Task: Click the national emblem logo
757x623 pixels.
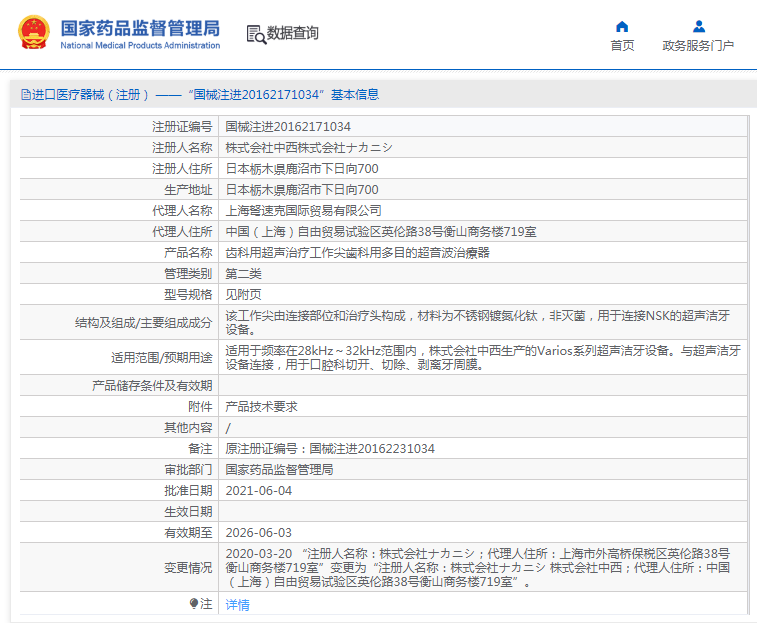Action: click(34, 32)
